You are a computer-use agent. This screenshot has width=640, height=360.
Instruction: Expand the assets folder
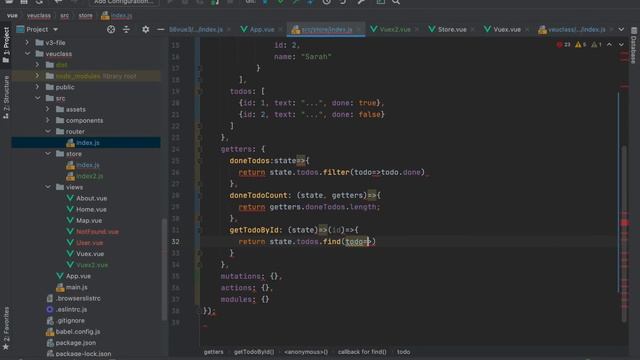click(48, 109)
